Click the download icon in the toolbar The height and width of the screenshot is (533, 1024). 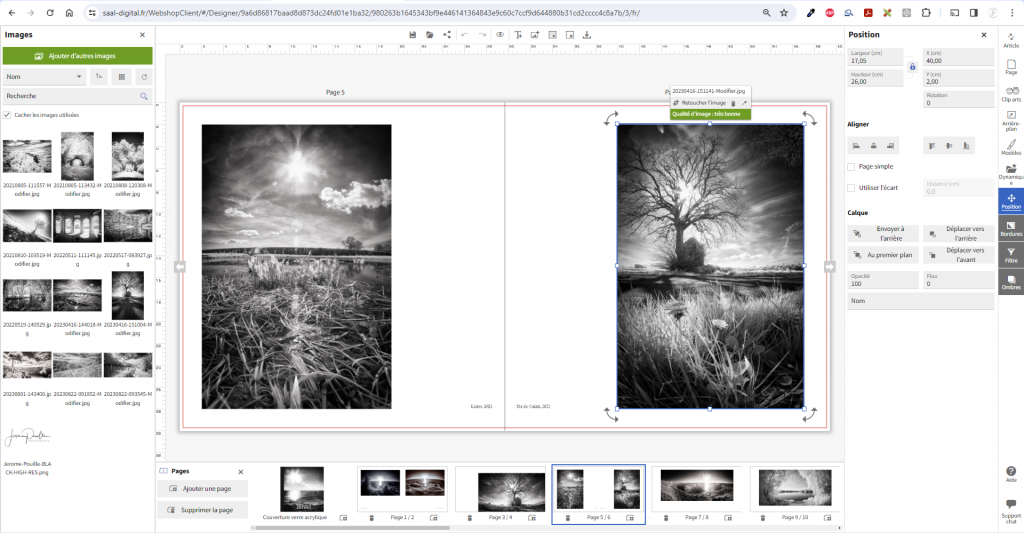point(587,34)
